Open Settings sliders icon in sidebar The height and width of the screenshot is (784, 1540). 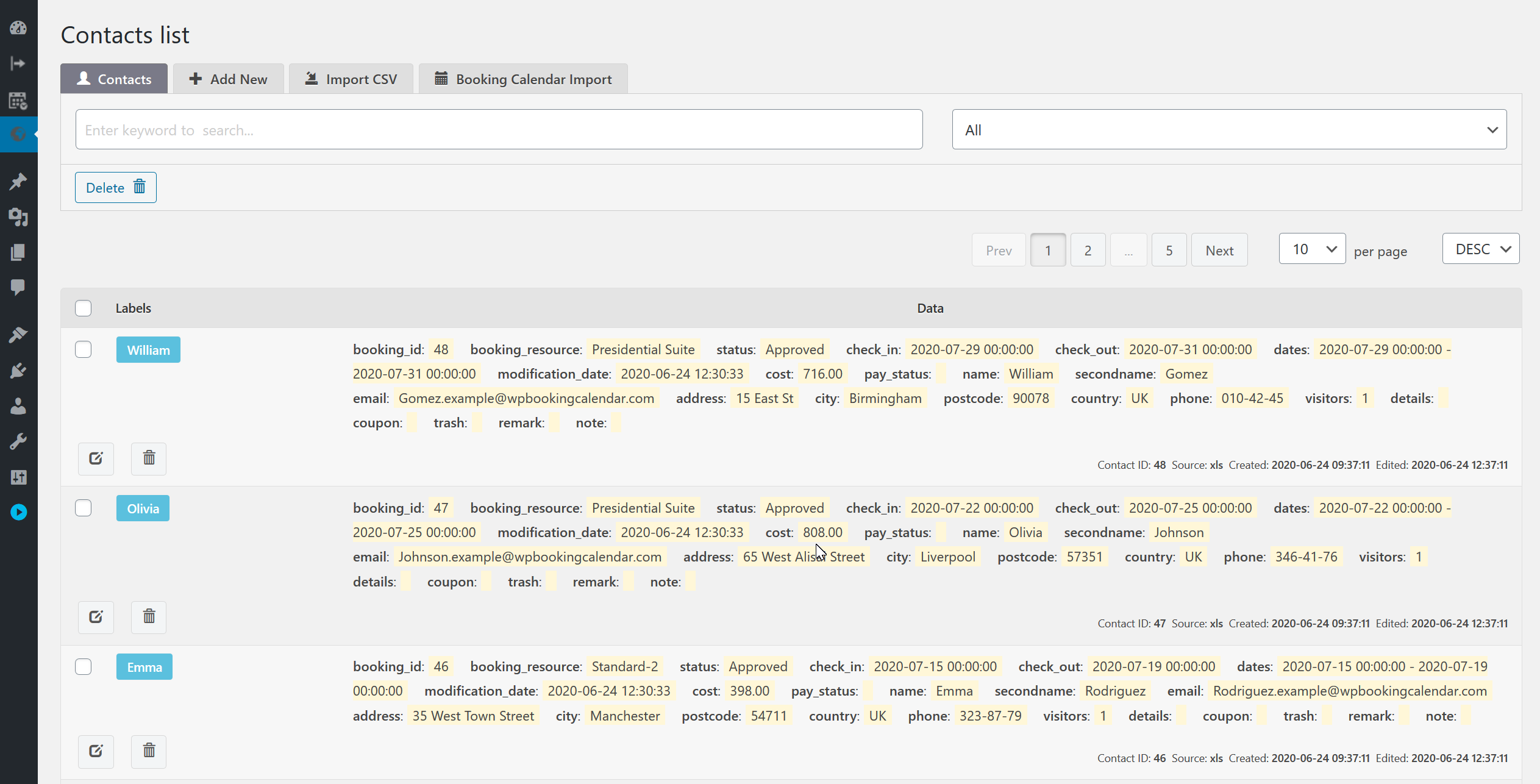point(18,477)
